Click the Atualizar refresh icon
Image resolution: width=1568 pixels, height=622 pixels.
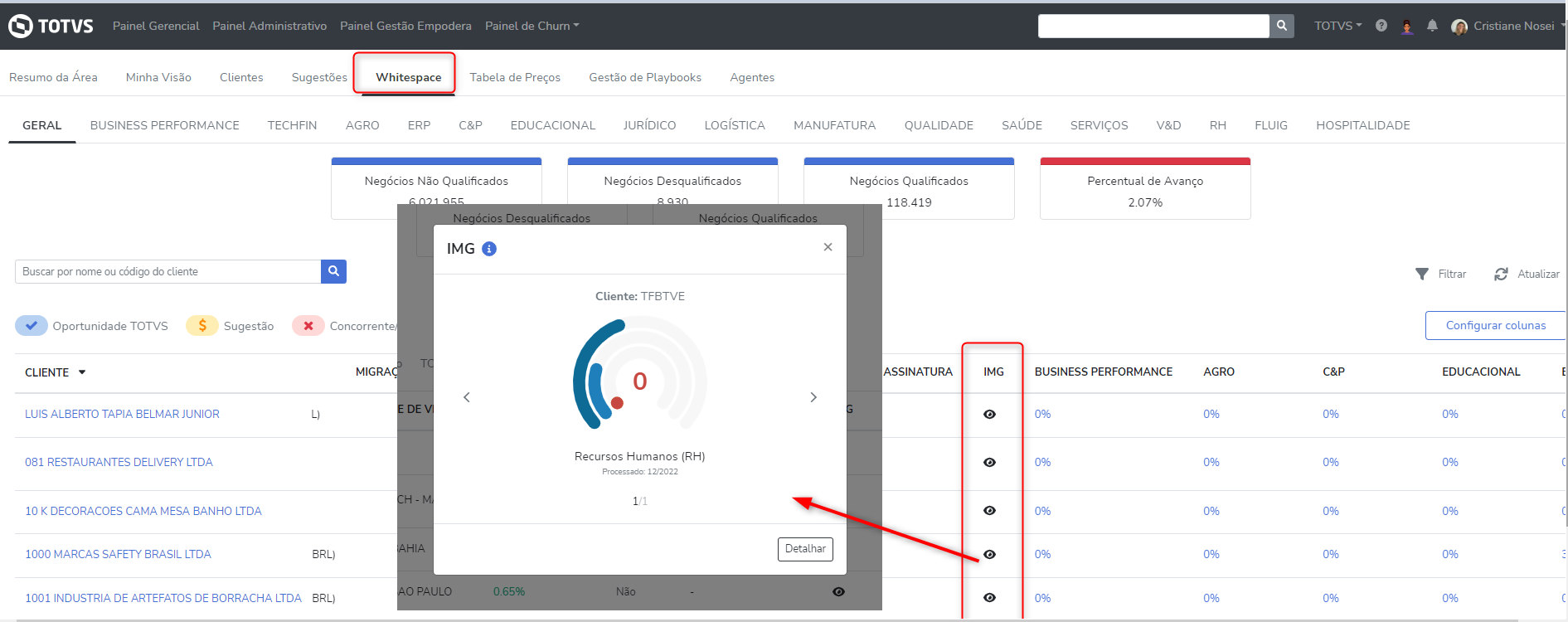pyautogui.click(x=1501, y=274)
